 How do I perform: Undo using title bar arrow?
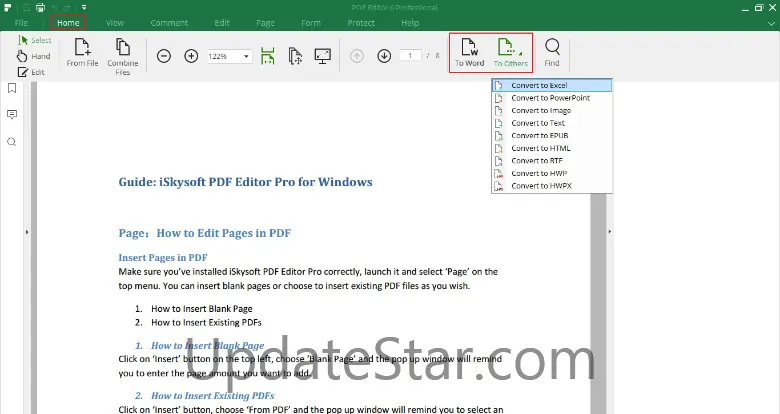55,7
